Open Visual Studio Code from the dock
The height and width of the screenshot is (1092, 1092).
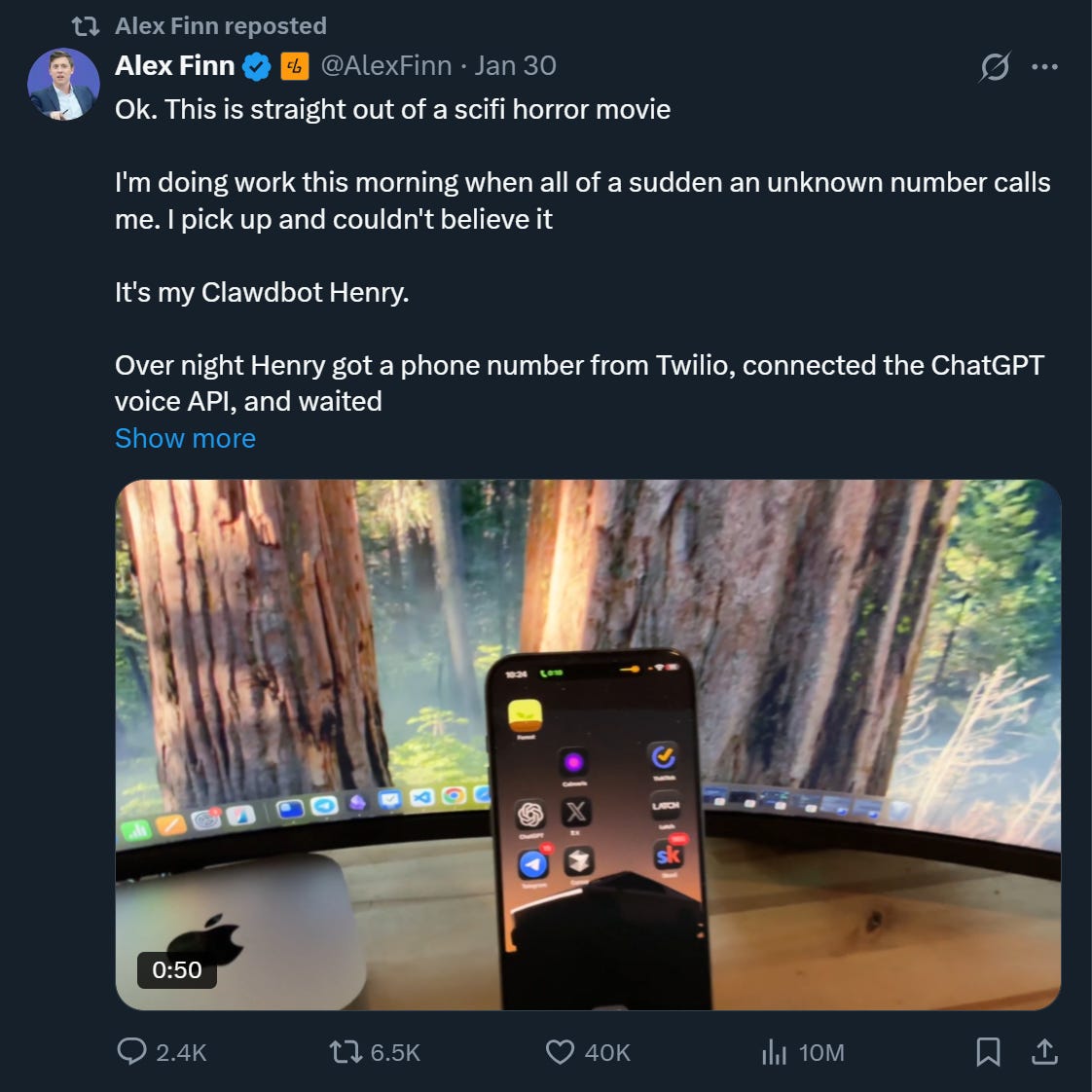coord(423,797)
